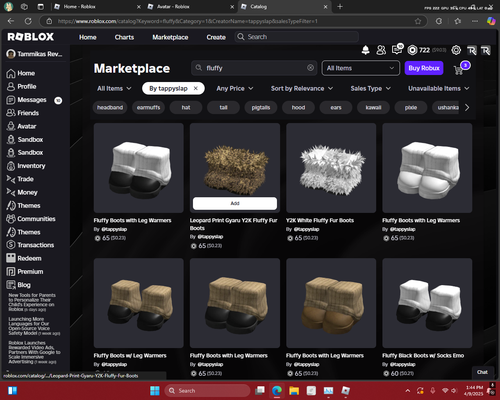Expand the All Items filter dropdown
500x400 pixels.
(114, 88)
